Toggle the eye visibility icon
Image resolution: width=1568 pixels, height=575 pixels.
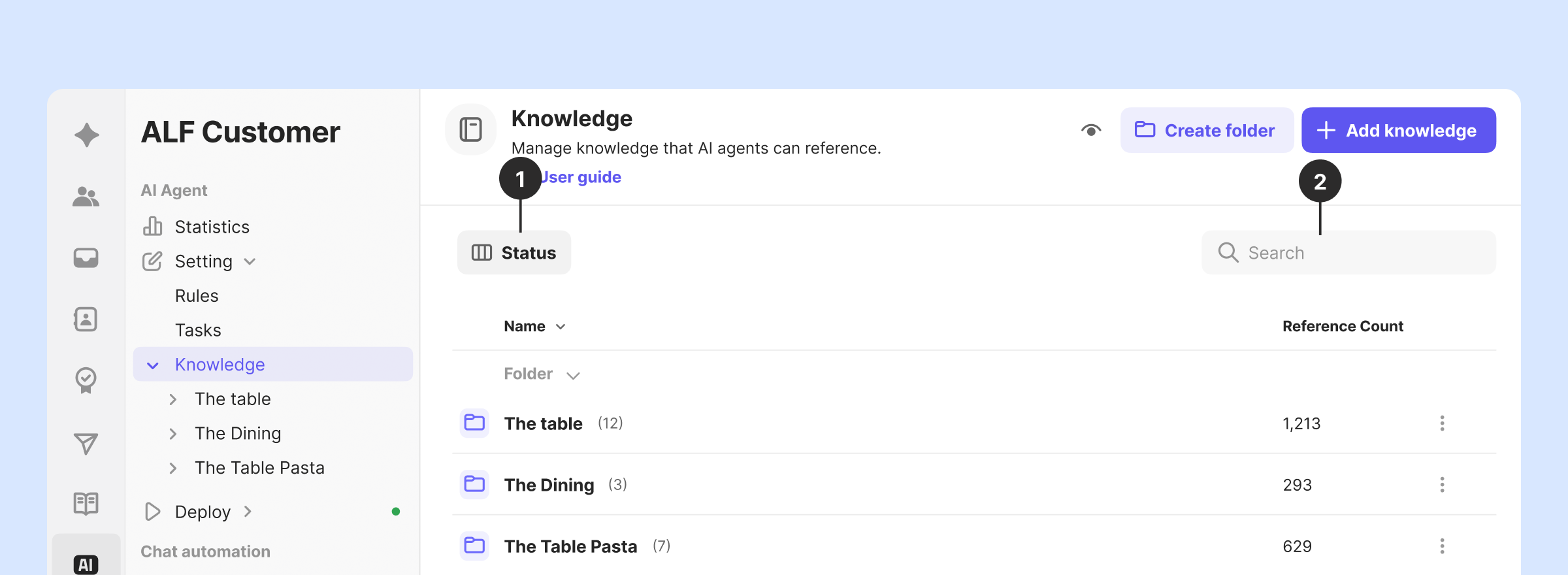1090,130
